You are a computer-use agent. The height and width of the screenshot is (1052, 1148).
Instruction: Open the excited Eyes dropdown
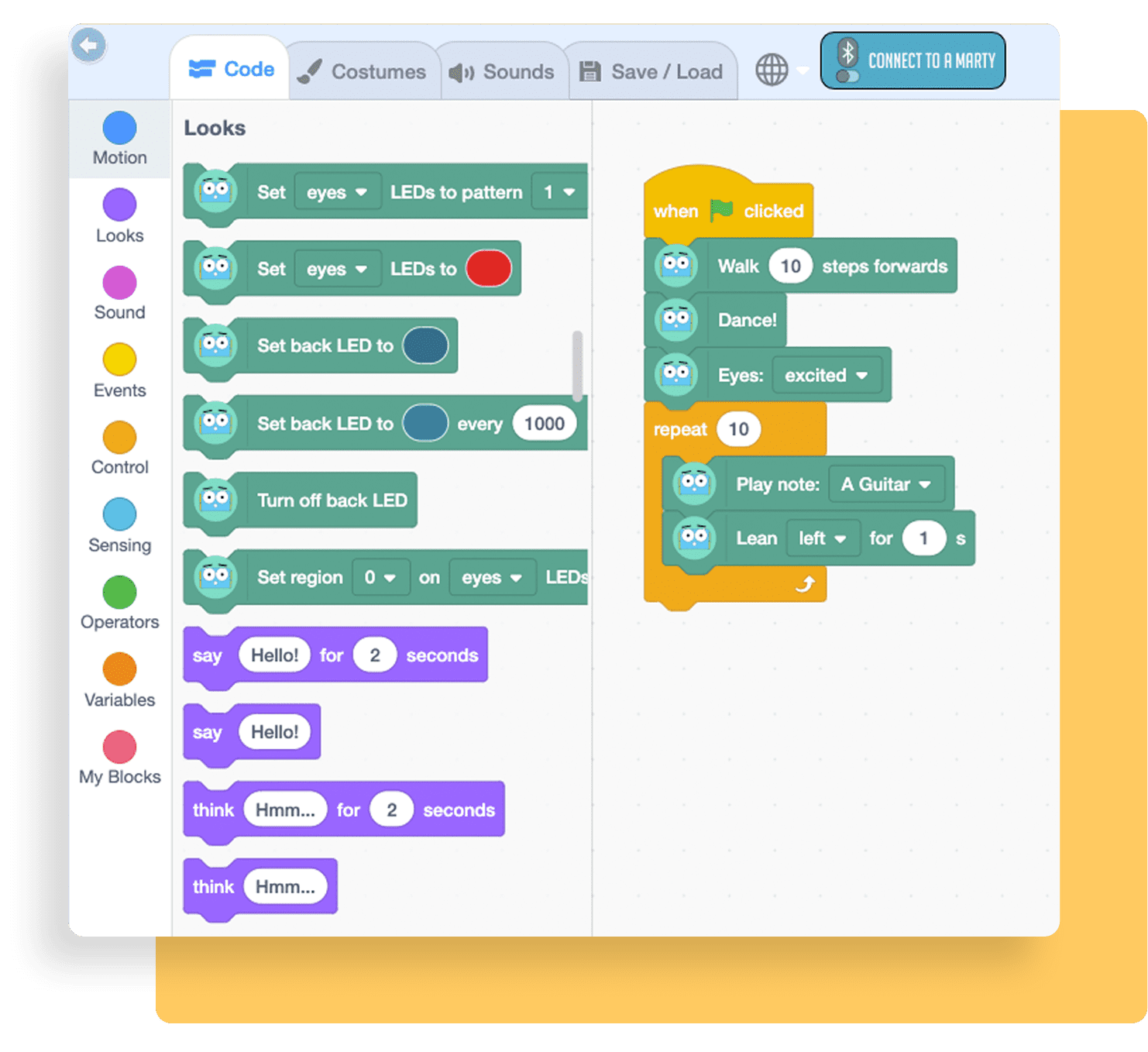coord(826,376)
